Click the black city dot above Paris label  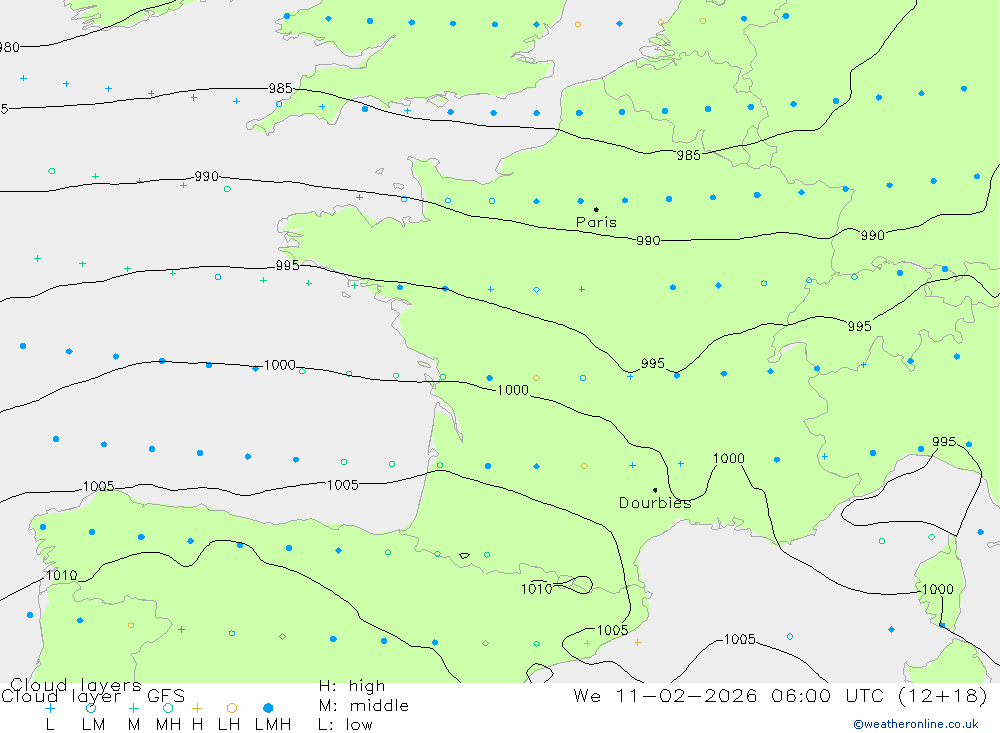[x=596, y=209]
